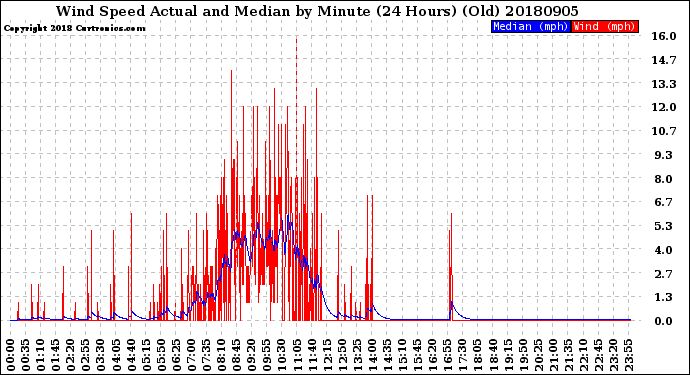The width and height of the screenshot is (690, 375).
Task: Click the 06:25 time axis label
Action: point(176,355)
